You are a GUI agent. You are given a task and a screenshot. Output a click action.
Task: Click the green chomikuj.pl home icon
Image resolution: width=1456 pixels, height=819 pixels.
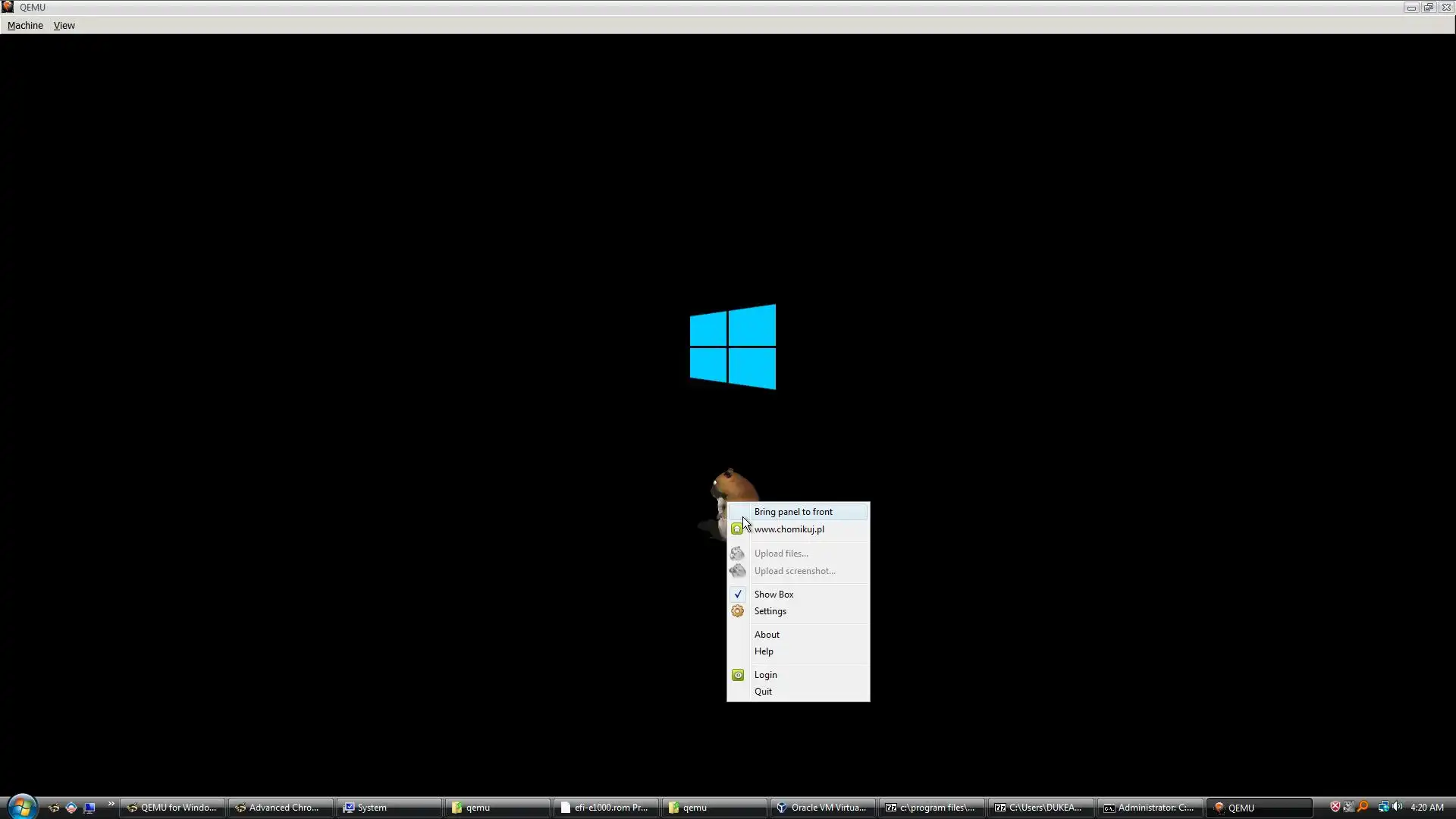pyautogui.click(x=737, y=529)
